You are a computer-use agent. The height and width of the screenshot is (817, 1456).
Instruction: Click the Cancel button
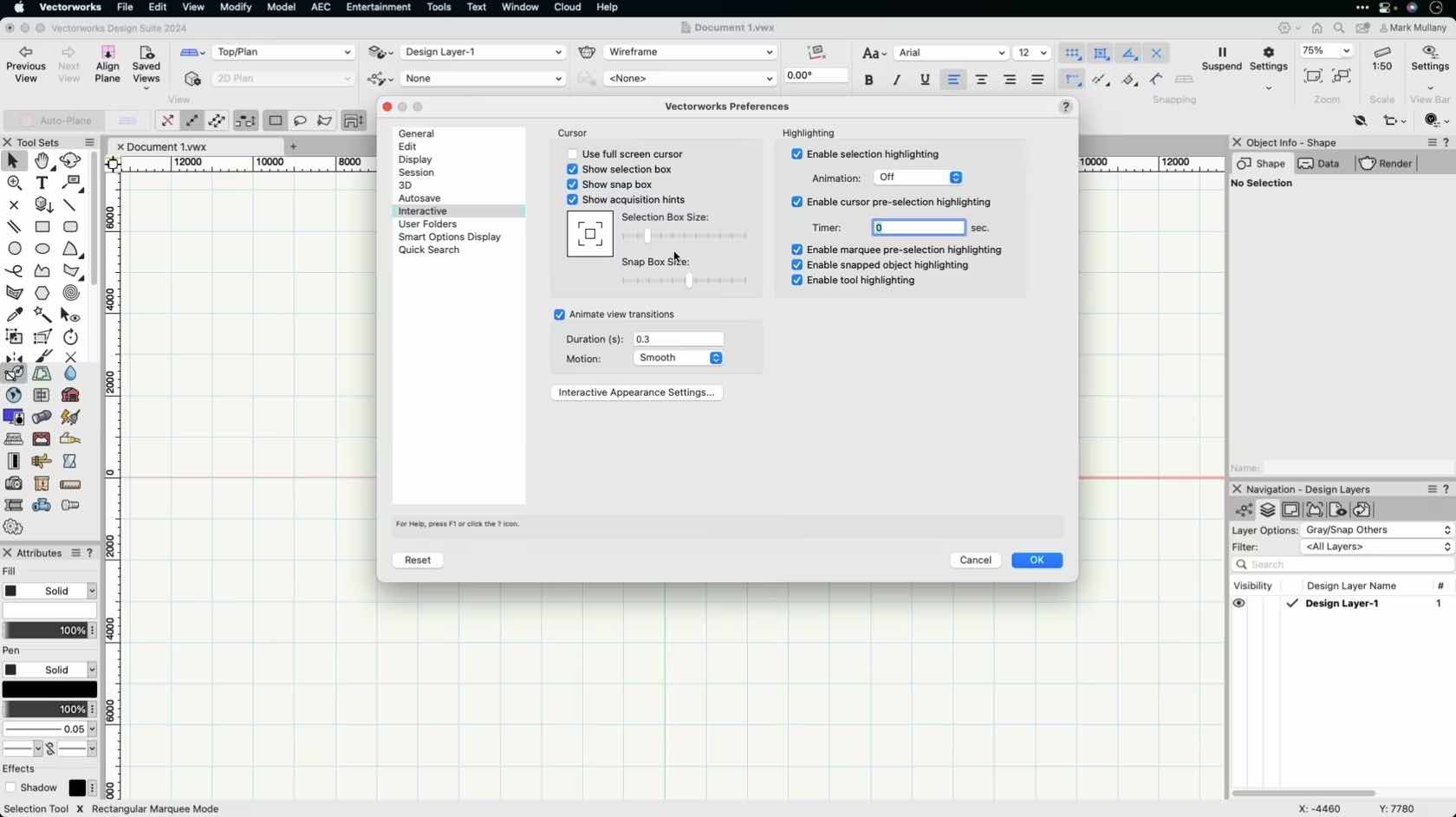[x=976, y=561]
